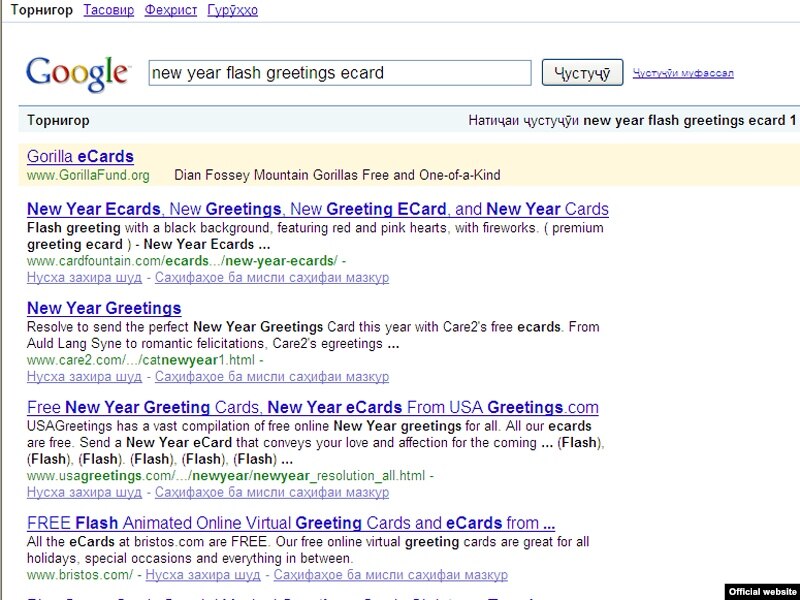The height and width of the screenshot is (600, 800).
Task: Open the Gorilla eCards sponsored link
Action: click(80, 156)
